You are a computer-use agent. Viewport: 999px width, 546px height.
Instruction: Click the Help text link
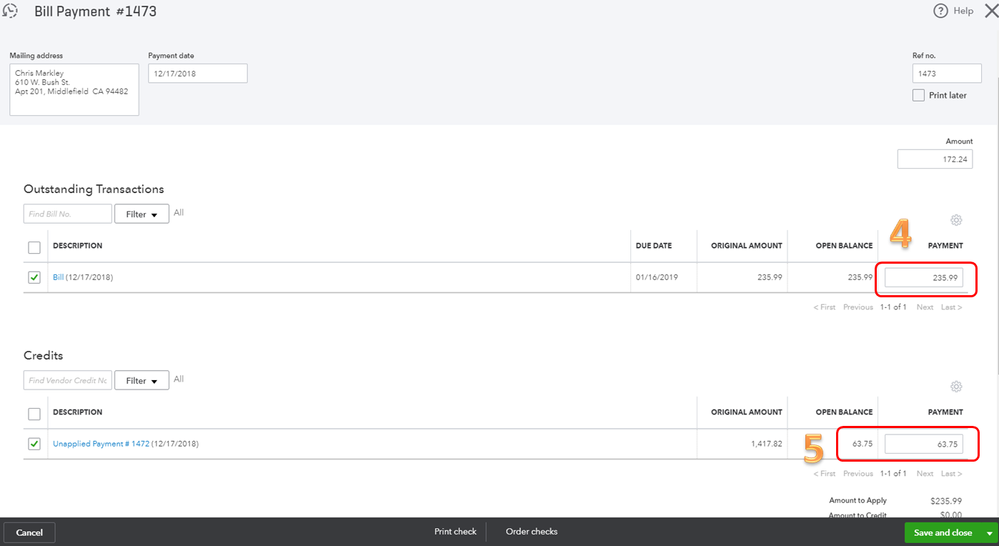(963, 11)
